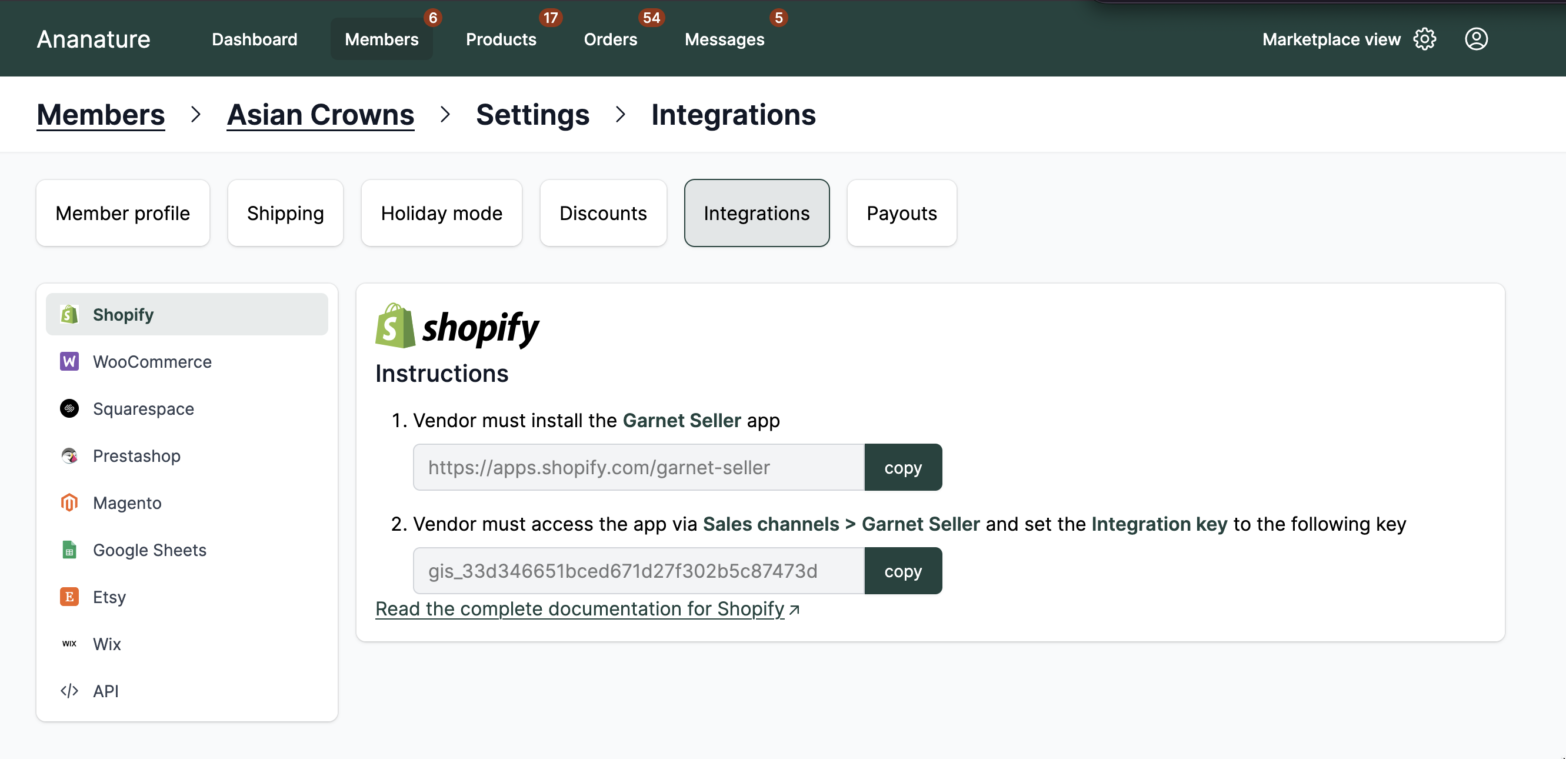Switch to the Payouts tab
The width and height of the screenshot is (1566, 759).
click(901, 213)
